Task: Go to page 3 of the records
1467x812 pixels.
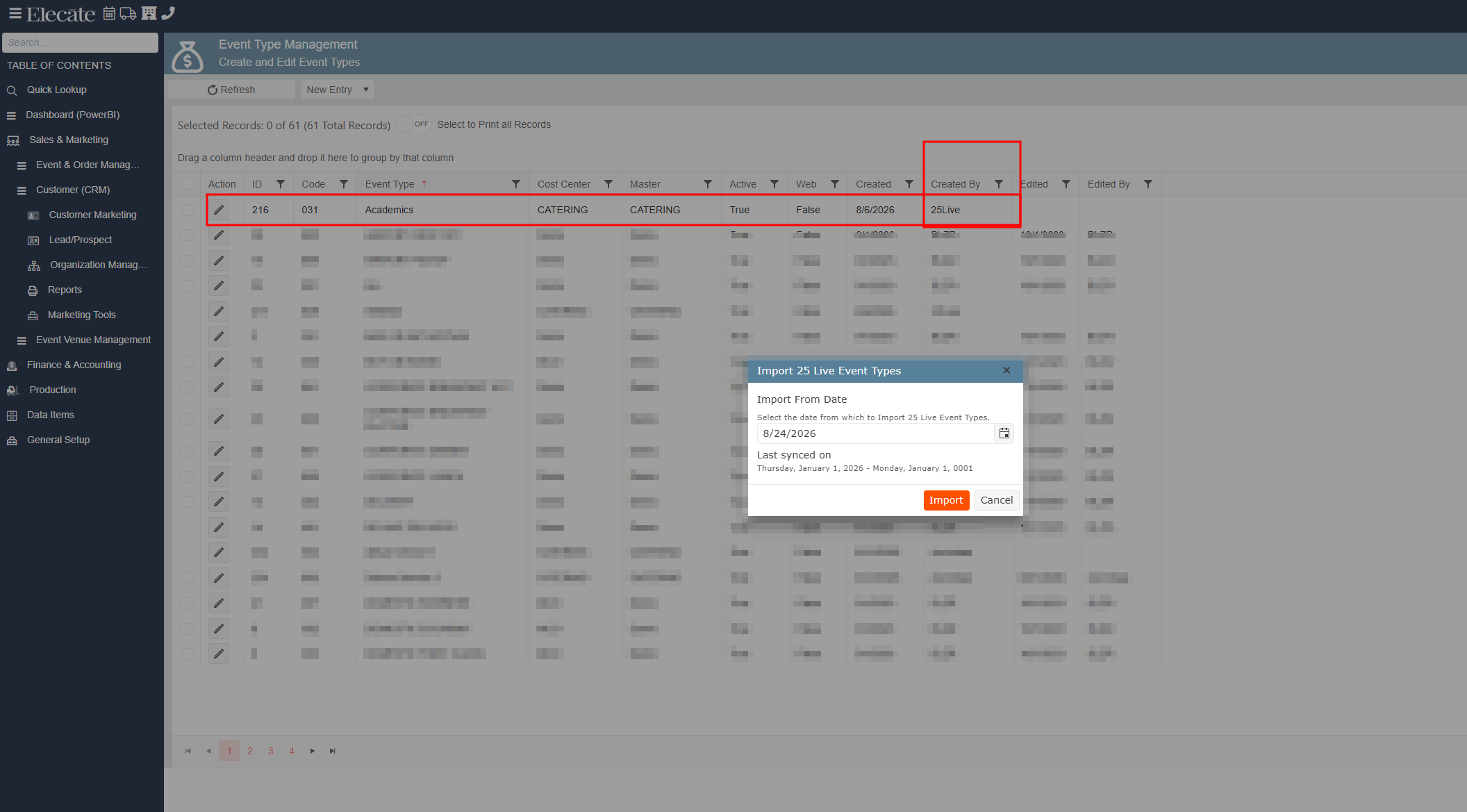Action: click(x=271, y=751)
